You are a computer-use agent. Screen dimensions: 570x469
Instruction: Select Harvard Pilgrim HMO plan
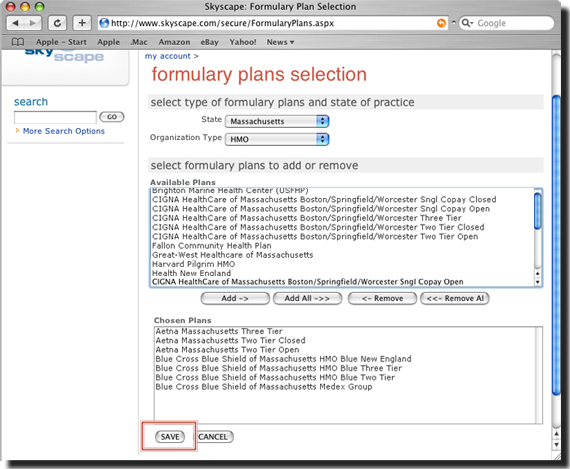193,264
